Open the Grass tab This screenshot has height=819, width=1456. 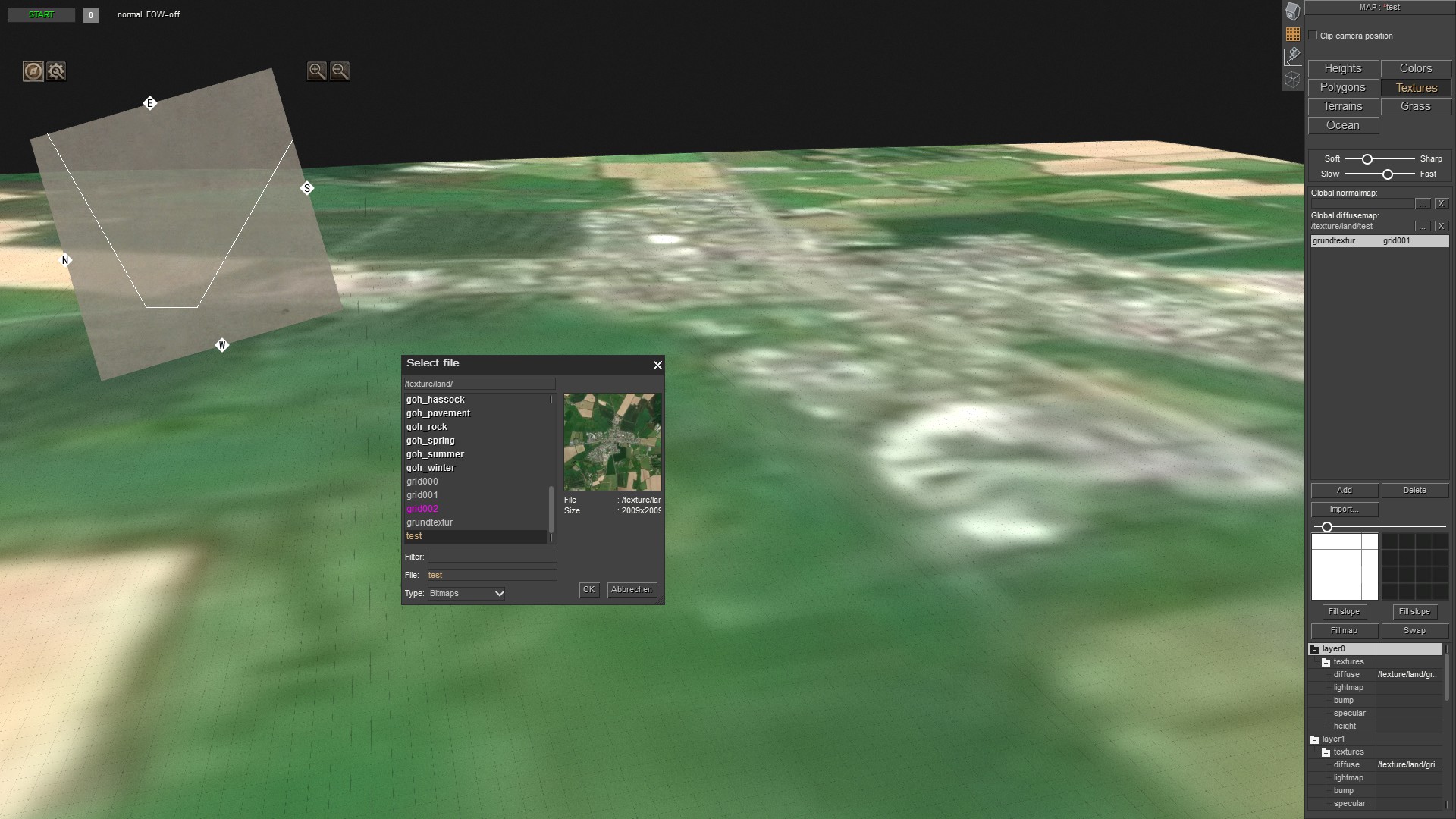coord(1415,106)
